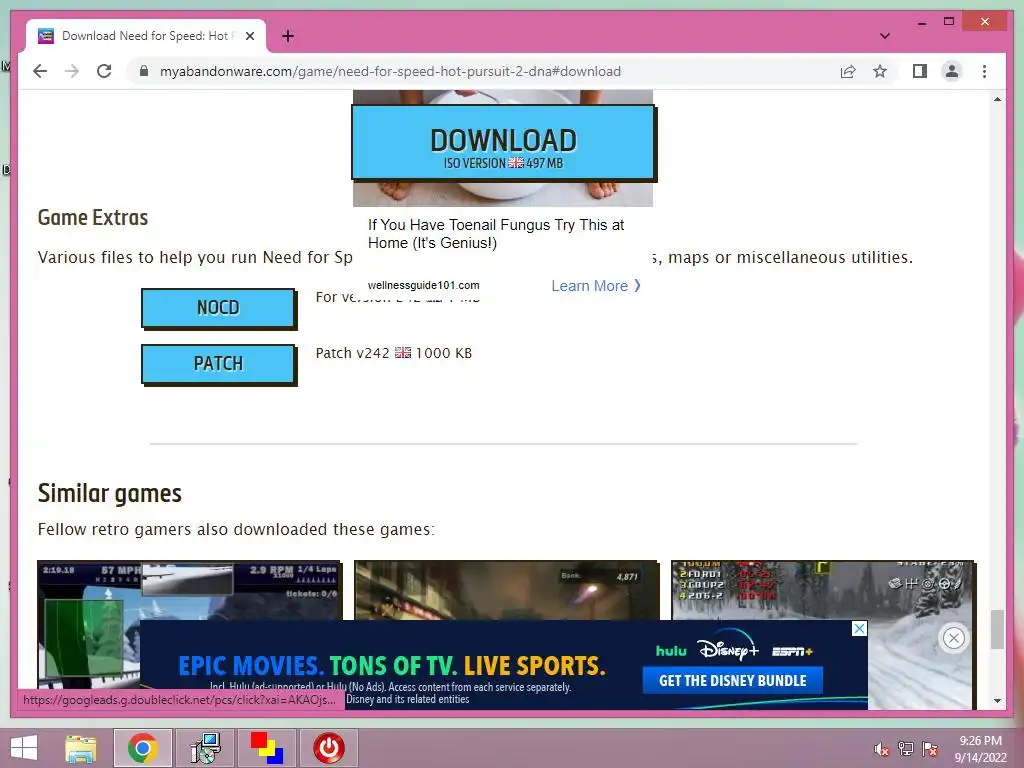
Task: Close Disney banner ad with X icon
Action: (x=859, y=628)
